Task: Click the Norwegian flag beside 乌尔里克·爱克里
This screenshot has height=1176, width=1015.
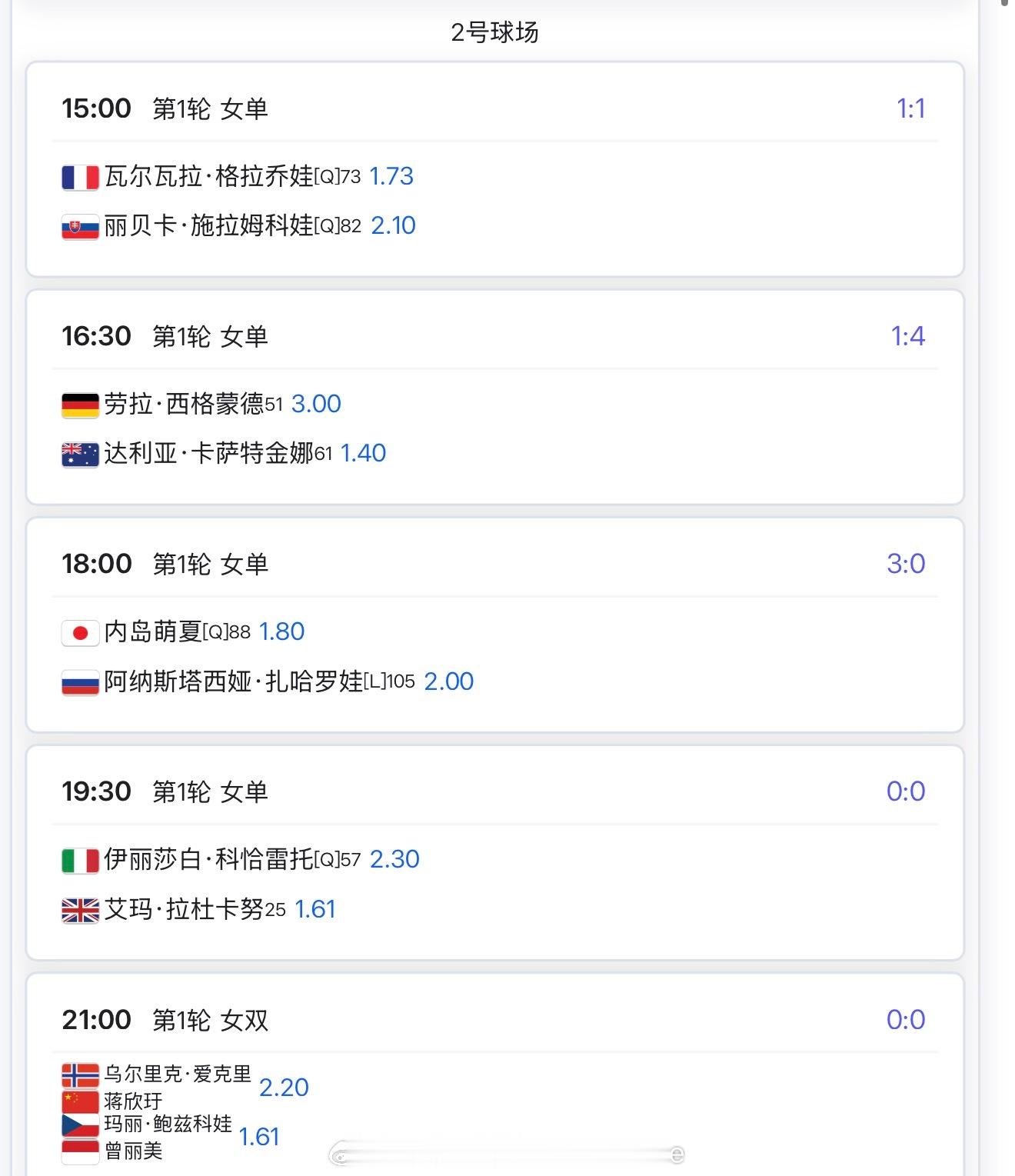Action: tap(81, 1075)
